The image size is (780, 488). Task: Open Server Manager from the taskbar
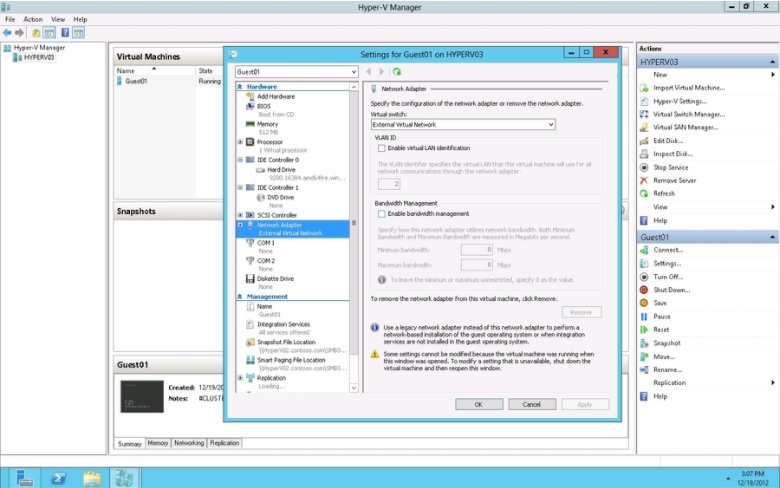click(24, 478)
